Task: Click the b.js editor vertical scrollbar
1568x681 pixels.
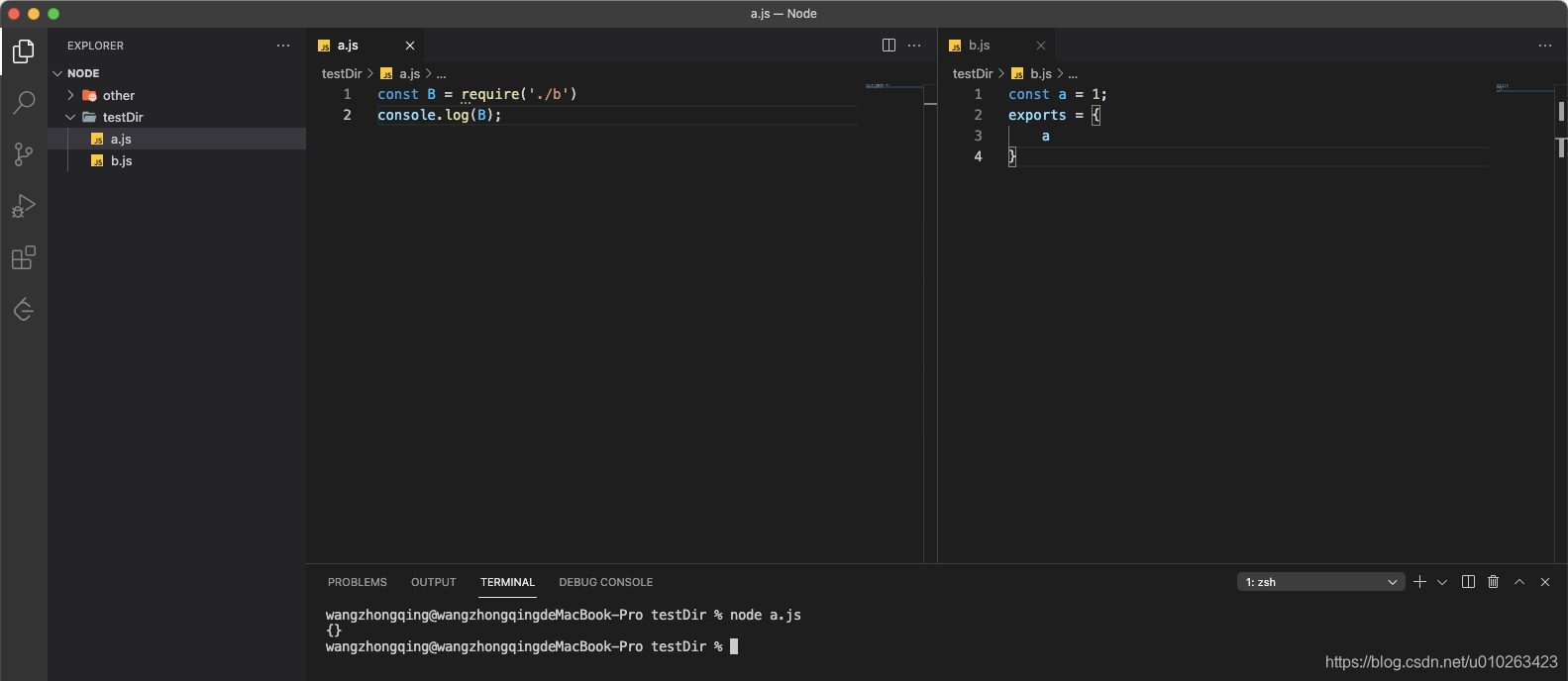Action: pos(1561,324)
